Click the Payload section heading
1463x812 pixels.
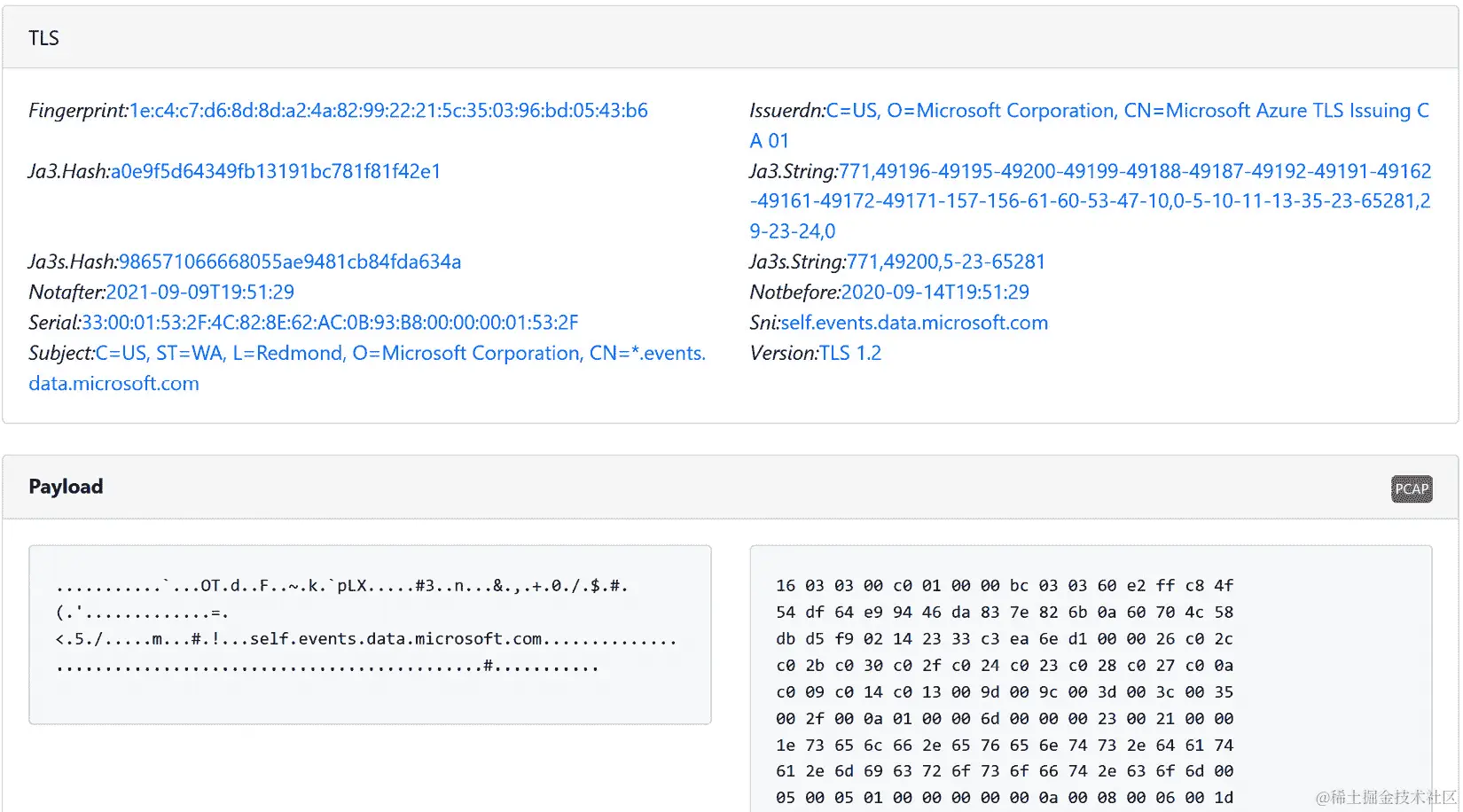66,487
